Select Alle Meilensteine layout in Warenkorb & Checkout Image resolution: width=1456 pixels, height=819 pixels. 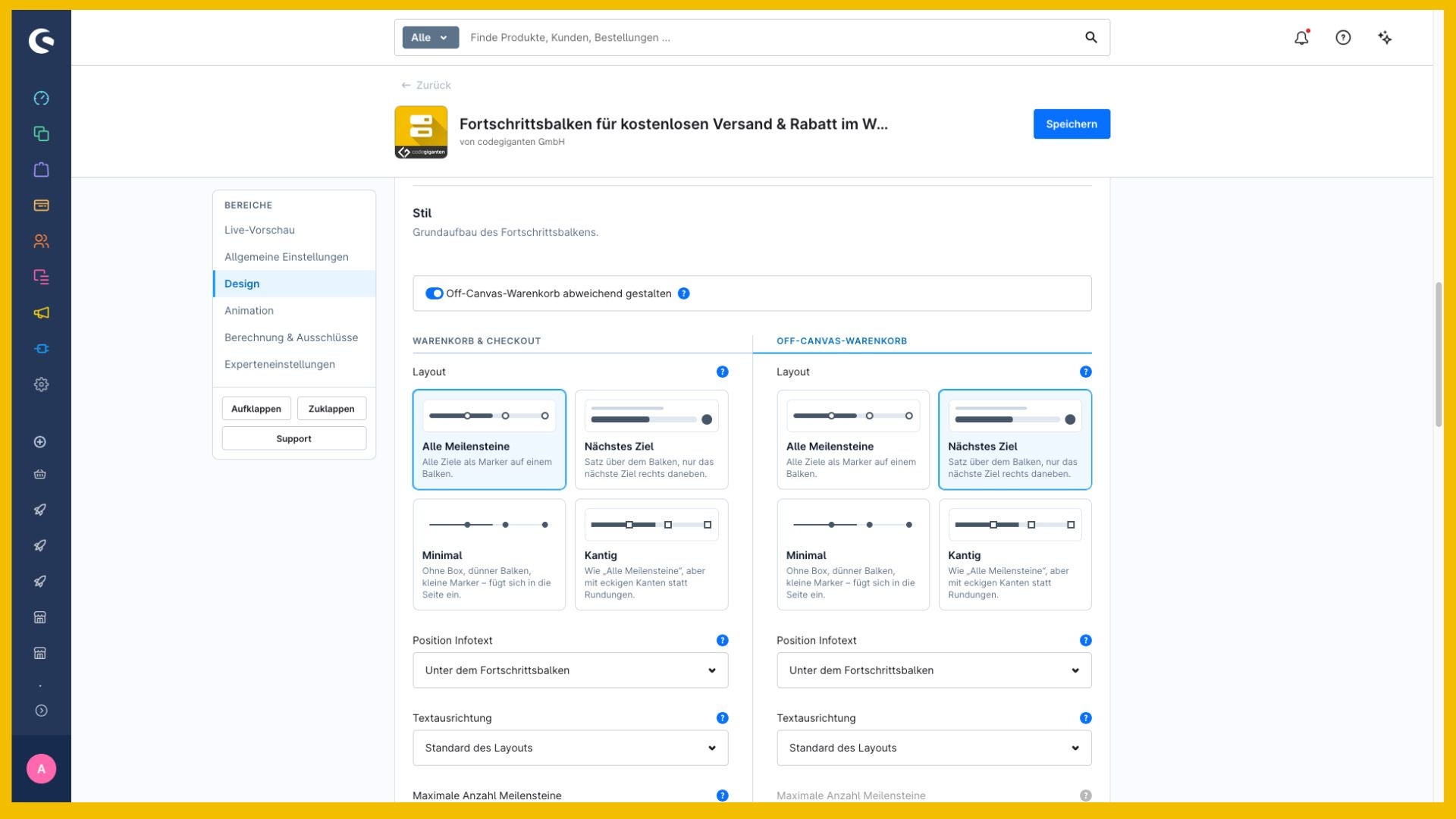489,439
